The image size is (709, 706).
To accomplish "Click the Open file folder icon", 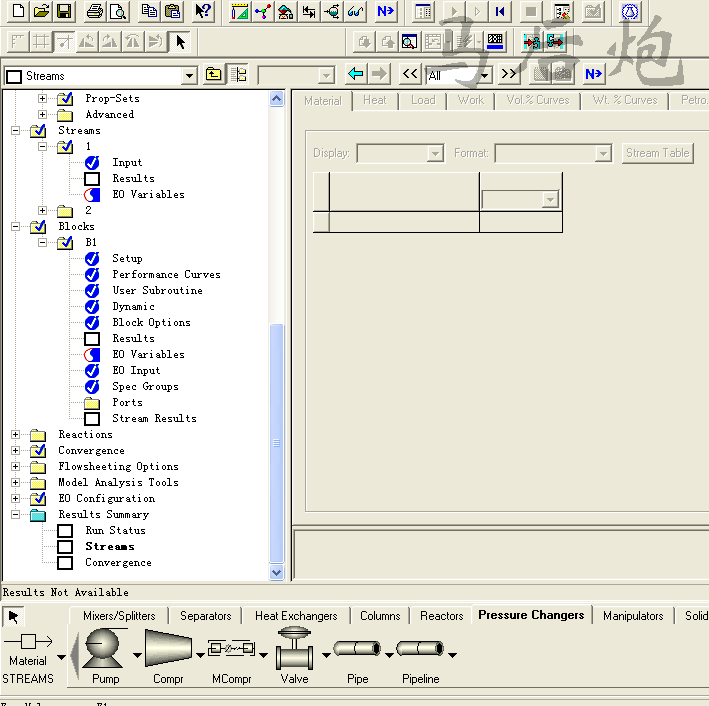I will click(41, 11).
